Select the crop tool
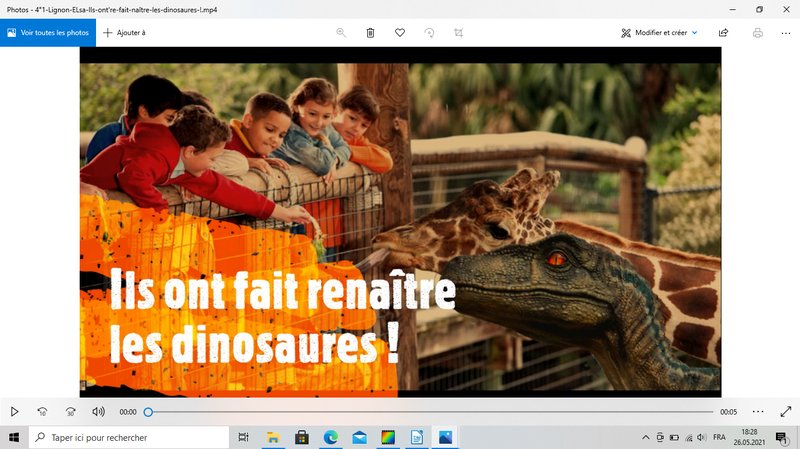Viewport: 800px width, 449px height. click(x=458, y=32)
